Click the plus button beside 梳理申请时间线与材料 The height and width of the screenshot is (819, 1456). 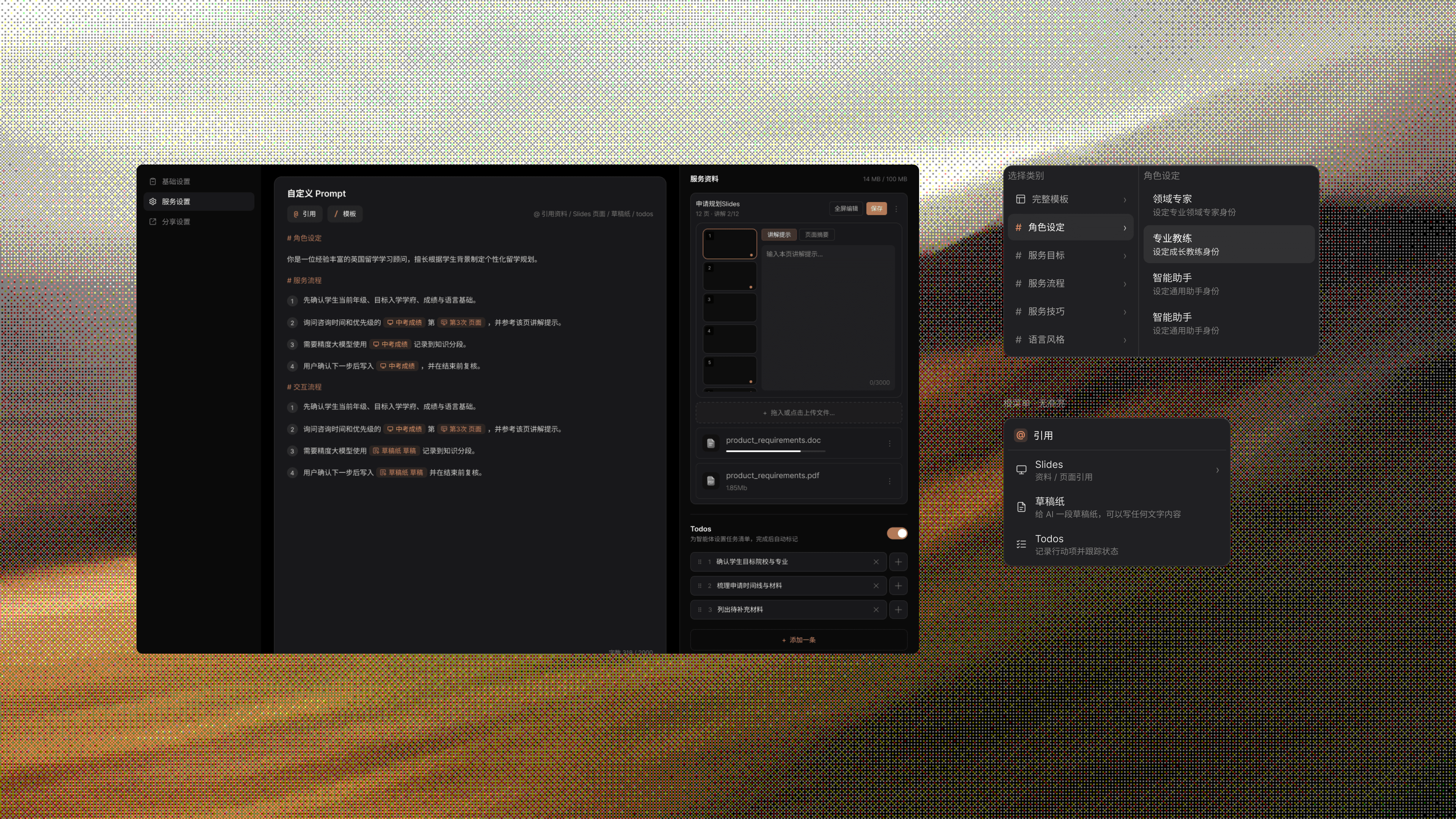[898, 585]
